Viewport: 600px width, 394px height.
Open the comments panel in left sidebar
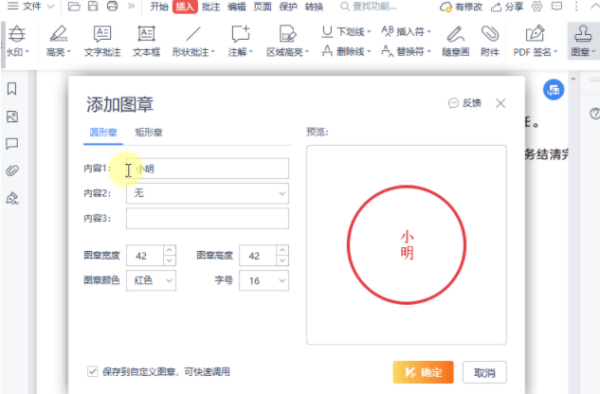[12, 143]
